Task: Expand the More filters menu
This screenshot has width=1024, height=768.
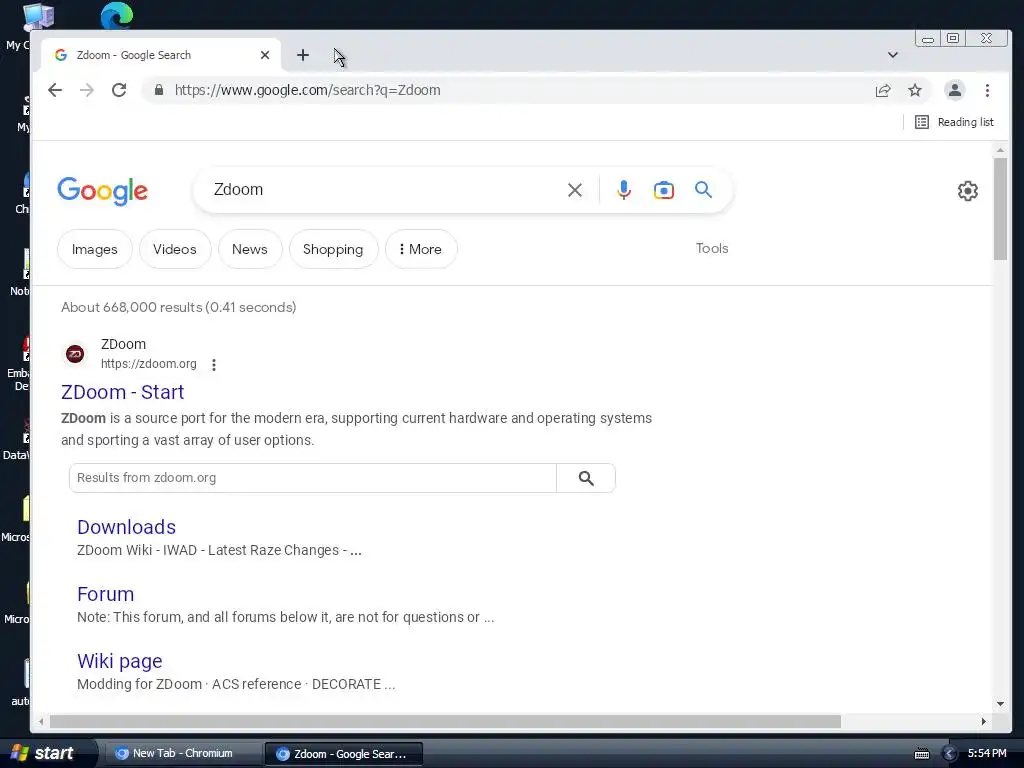Action: coord(421,249)
